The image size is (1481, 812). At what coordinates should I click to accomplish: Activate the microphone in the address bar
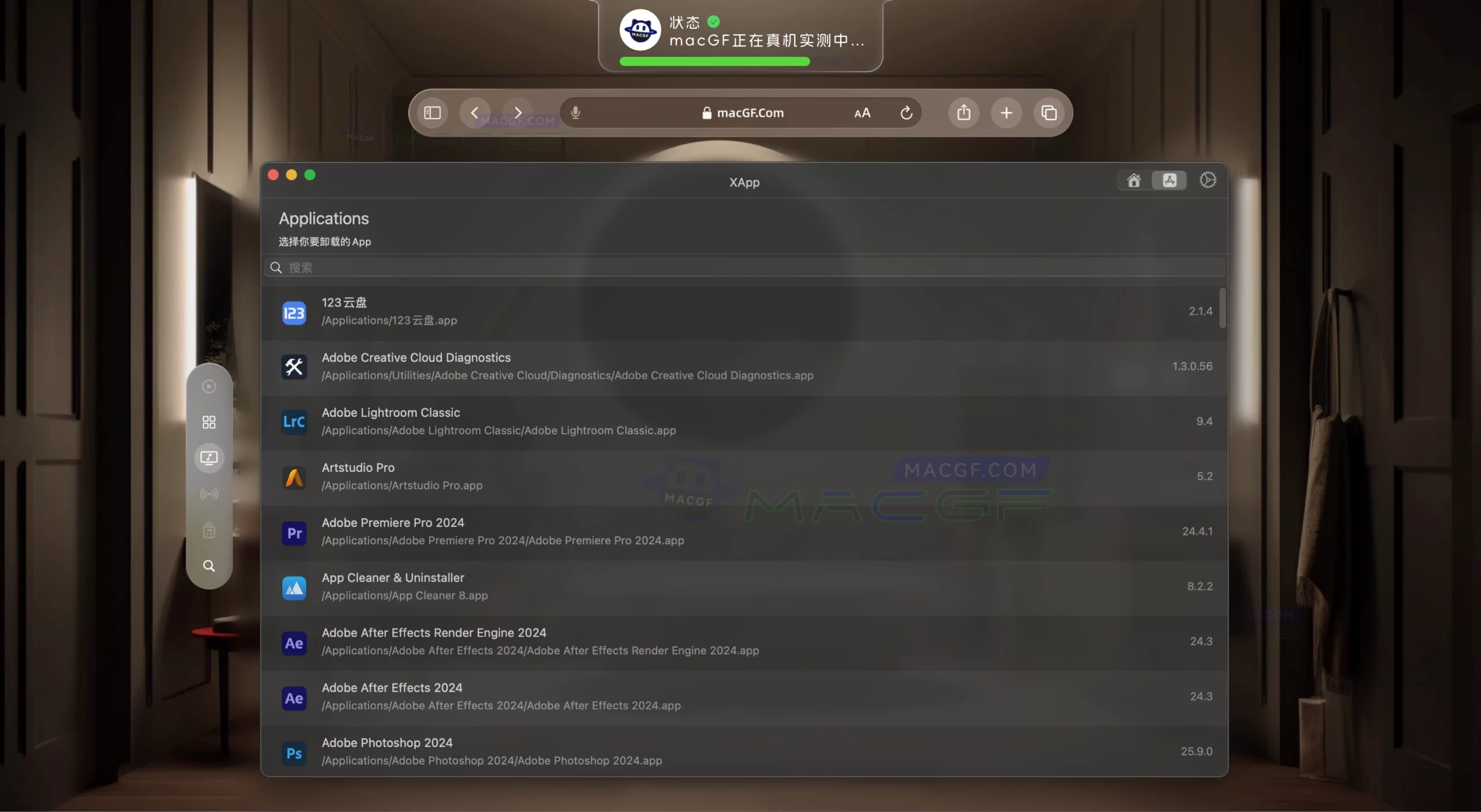point(576,112)
